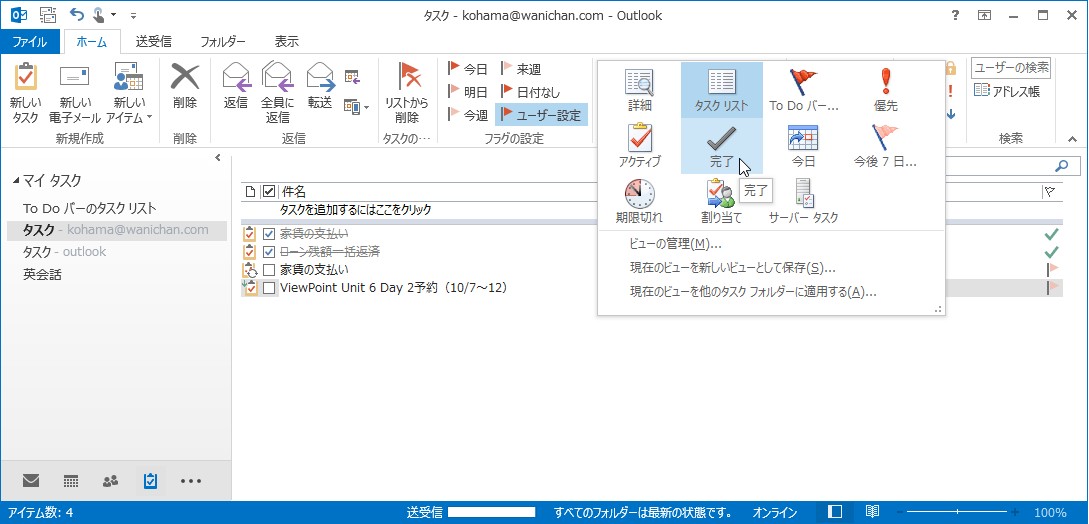Open ビューの管理 menu entry
Image resolution: width=1089 pixels, height=524 pixels.
pyautogui.click(x=675, y=244)
